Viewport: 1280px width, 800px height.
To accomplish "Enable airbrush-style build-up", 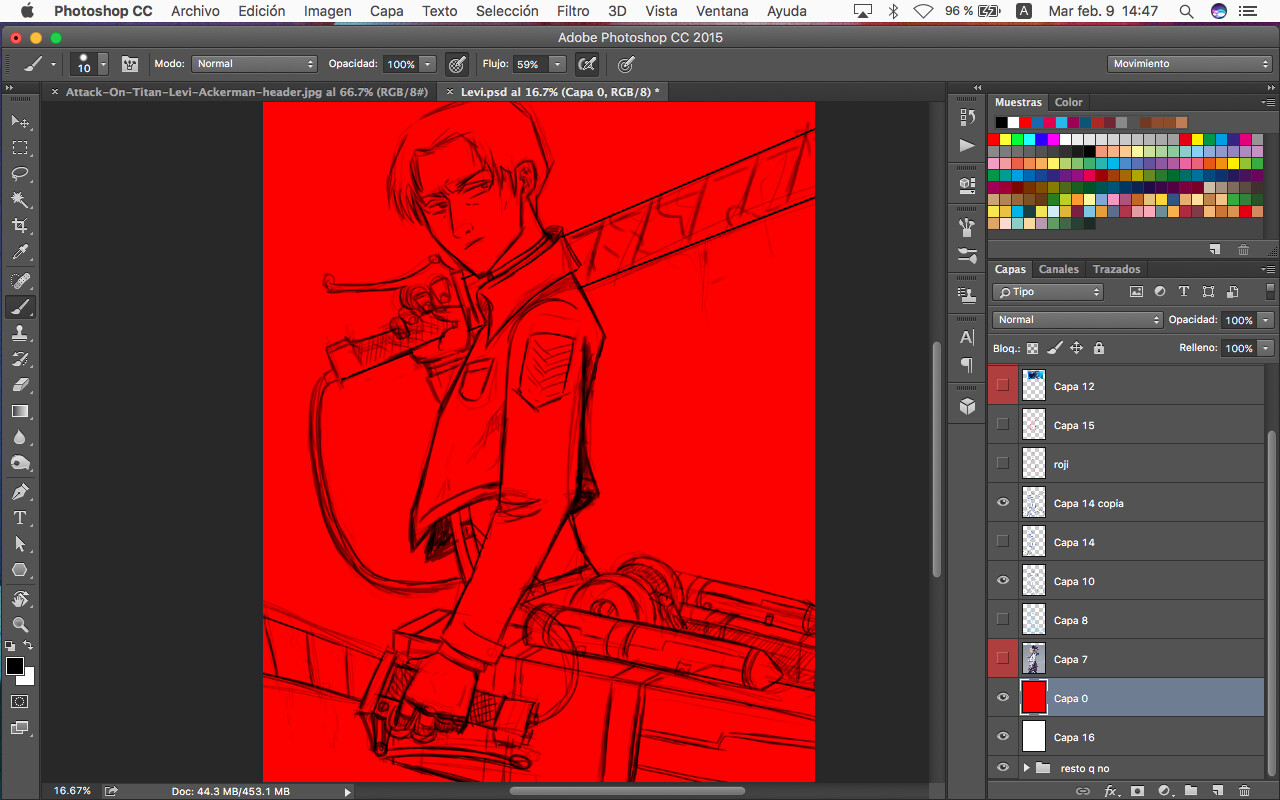I will click(x=587, y=64).
